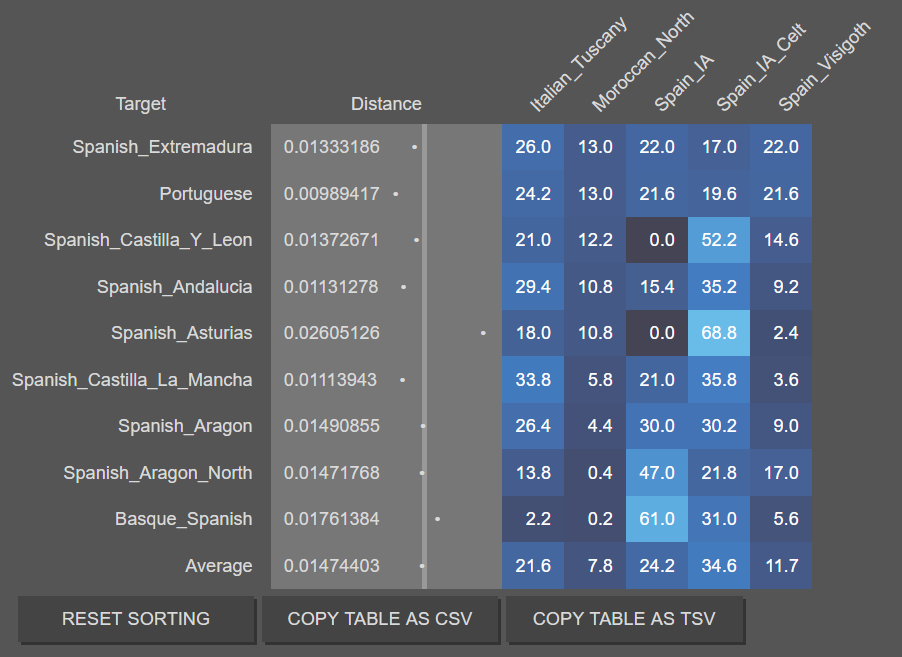The image size is (902, 657).
Task: Click the 2.2 cell in Basque_Spanish row
Action: [533, 519]
